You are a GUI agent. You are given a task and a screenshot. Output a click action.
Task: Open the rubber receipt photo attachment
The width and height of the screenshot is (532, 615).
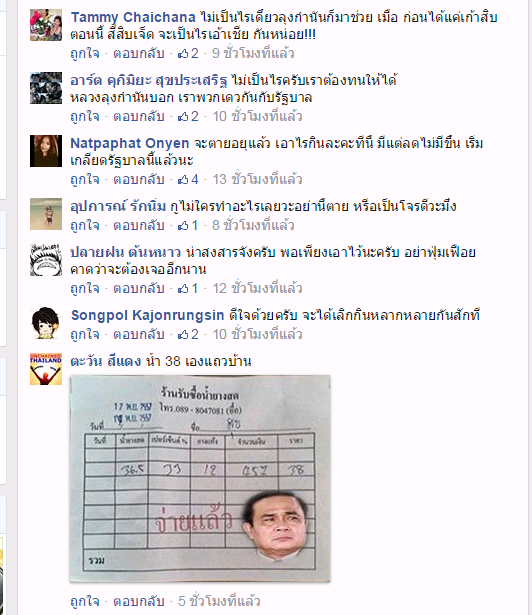(200, 478)
